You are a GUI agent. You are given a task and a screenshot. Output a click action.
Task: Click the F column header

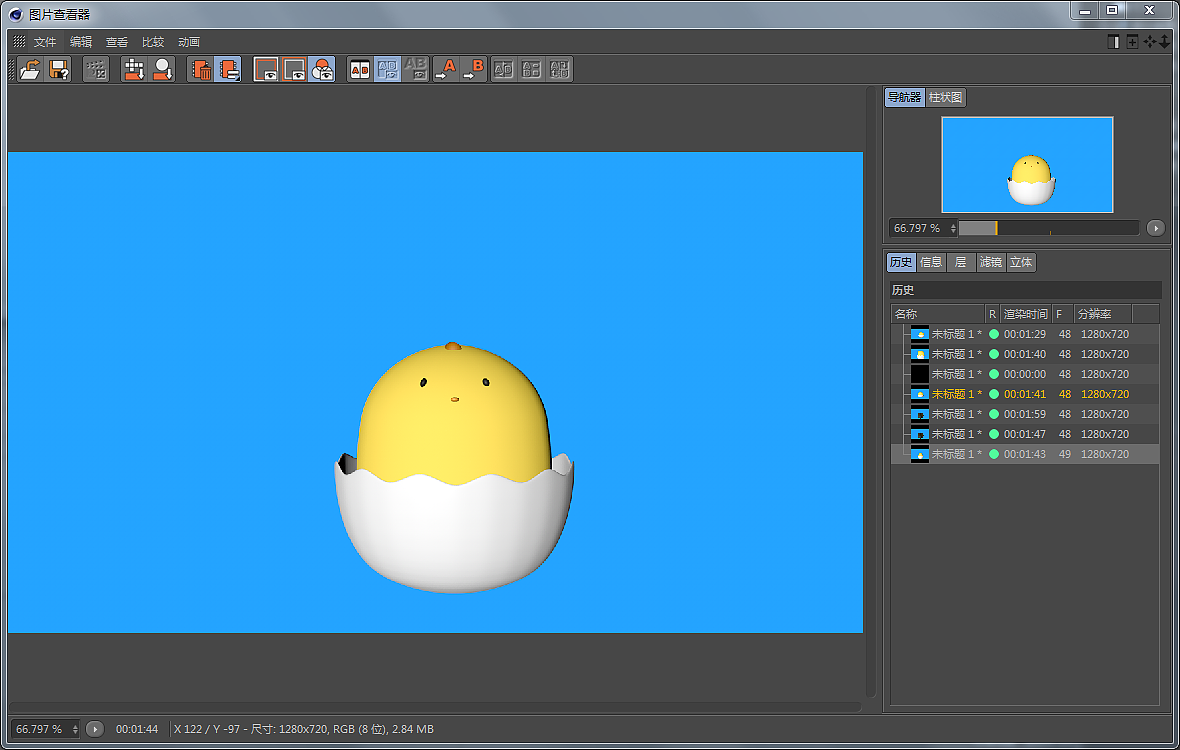(x=1063, y=314)
